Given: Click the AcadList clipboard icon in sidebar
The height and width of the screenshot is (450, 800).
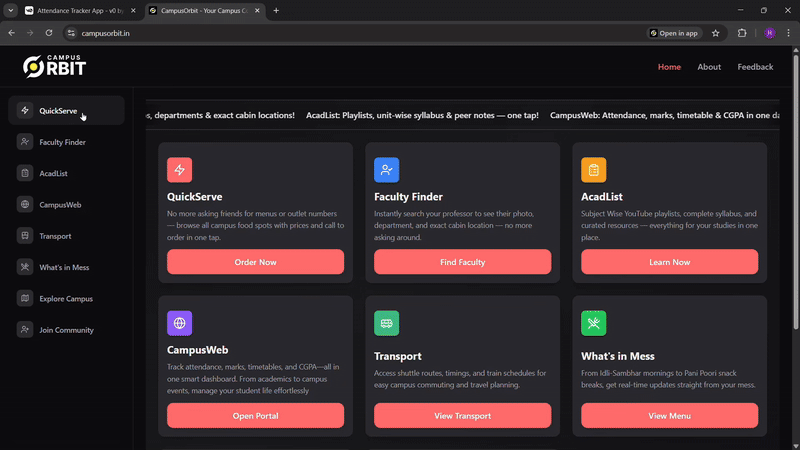Looking at the screenshot, I should click(25, 173).
